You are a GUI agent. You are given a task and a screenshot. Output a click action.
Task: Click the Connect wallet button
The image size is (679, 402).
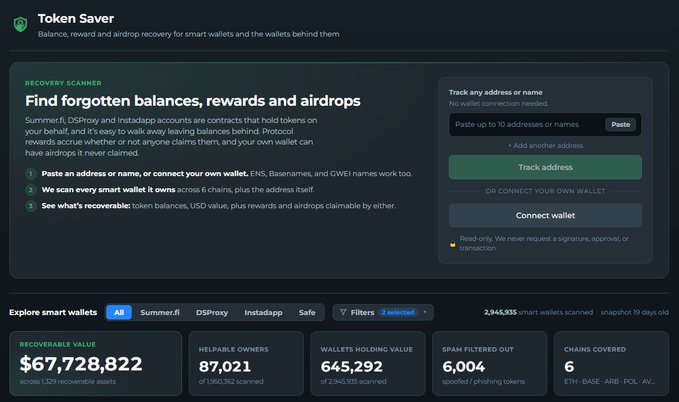tap(545, 215)
